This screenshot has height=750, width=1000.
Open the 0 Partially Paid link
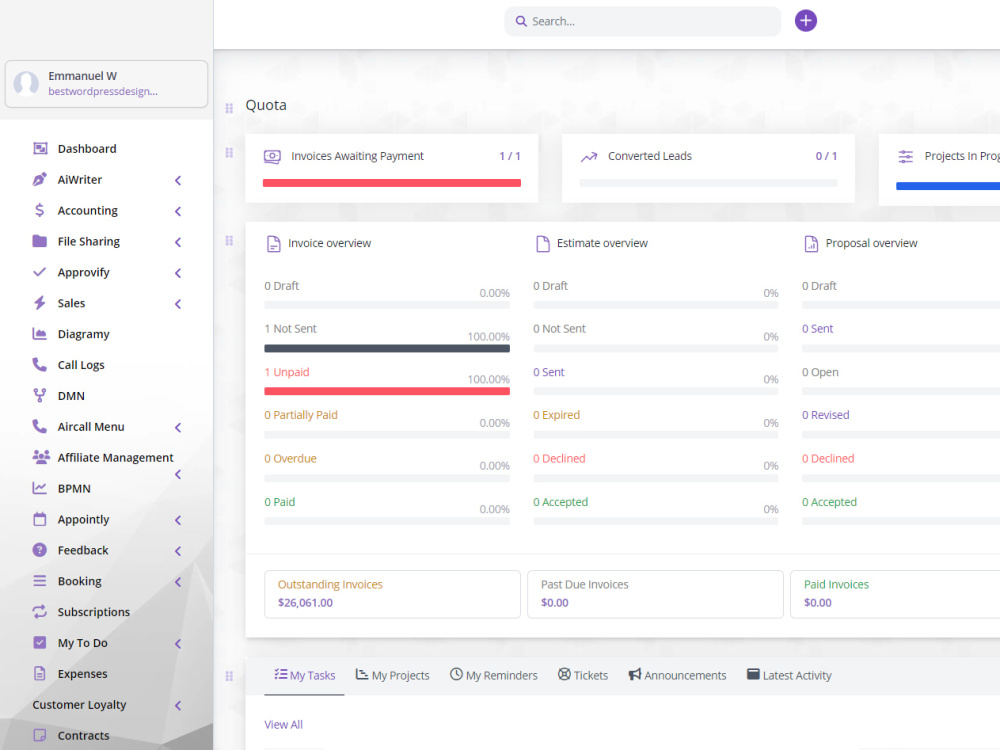click(301, 415)
